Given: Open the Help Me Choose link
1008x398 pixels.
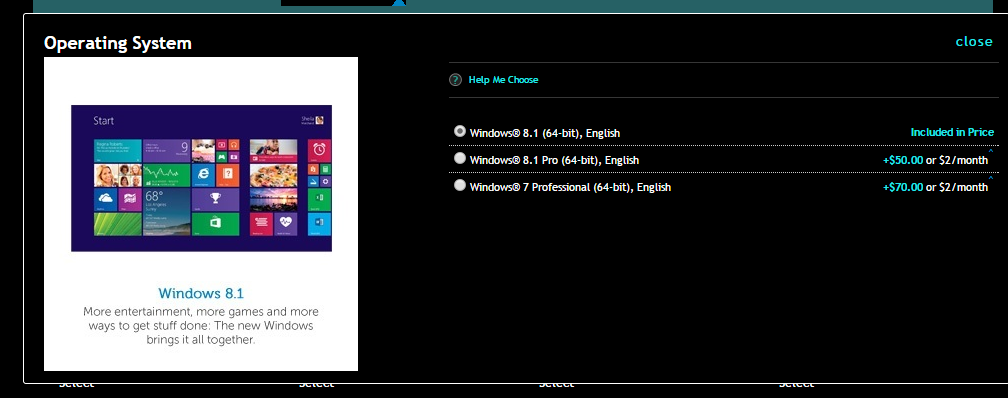Looking at the screenshot, I should click(503, 80).
